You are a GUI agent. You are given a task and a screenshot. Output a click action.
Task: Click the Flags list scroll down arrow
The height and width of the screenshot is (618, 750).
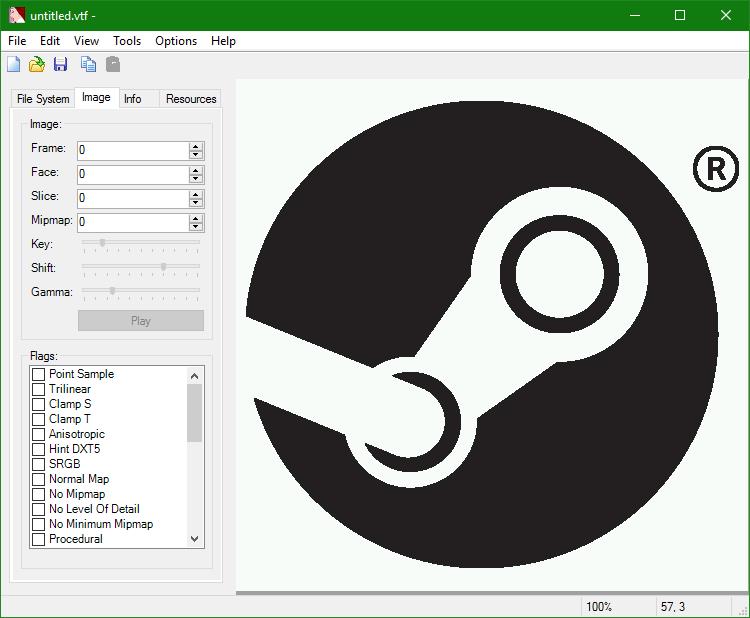coord(195,539)
